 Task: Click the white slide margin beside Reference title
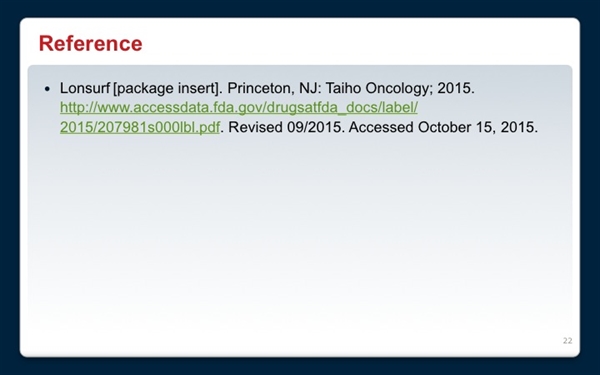click(x=344, y=42)
